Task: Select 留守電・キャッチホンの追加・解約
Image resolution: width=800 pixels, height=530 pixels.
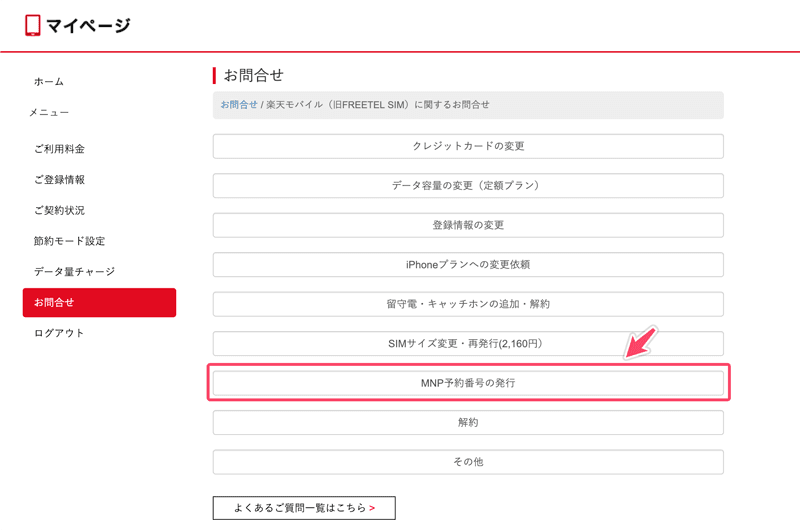Action: (468, 304)
